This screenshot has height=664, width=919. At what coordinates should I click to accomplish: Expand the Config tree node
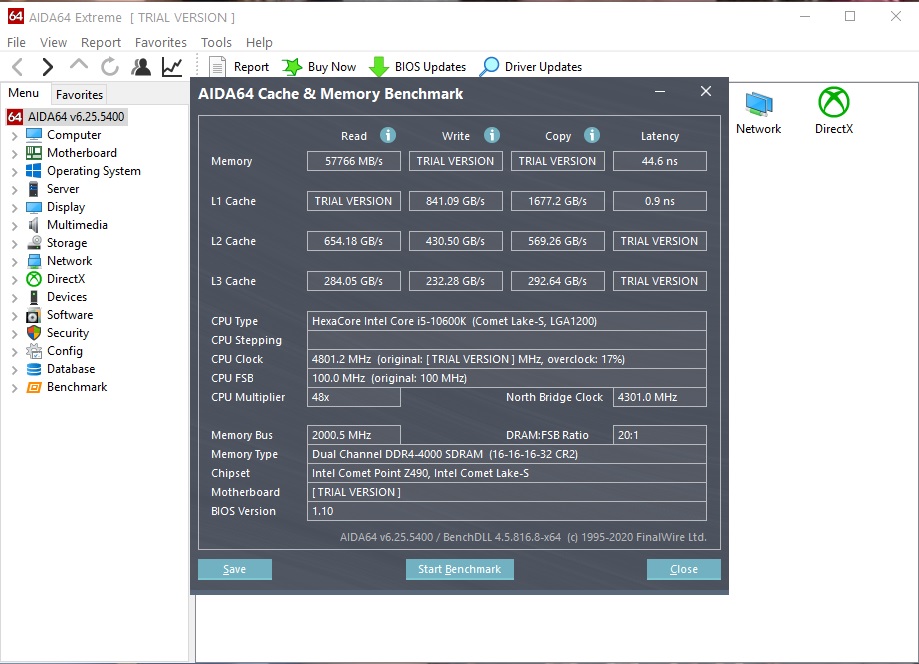pos(15,352)
